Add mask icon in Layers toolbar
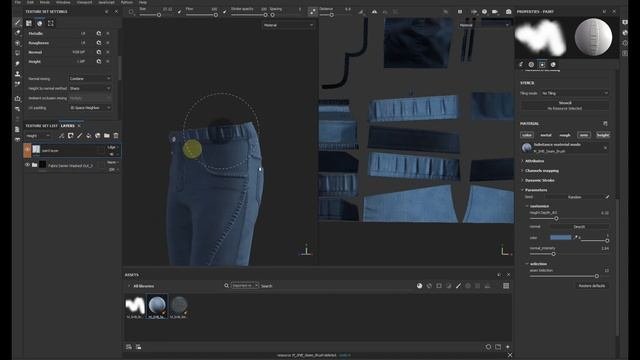640x360 pixels. (x=71, y=136)
